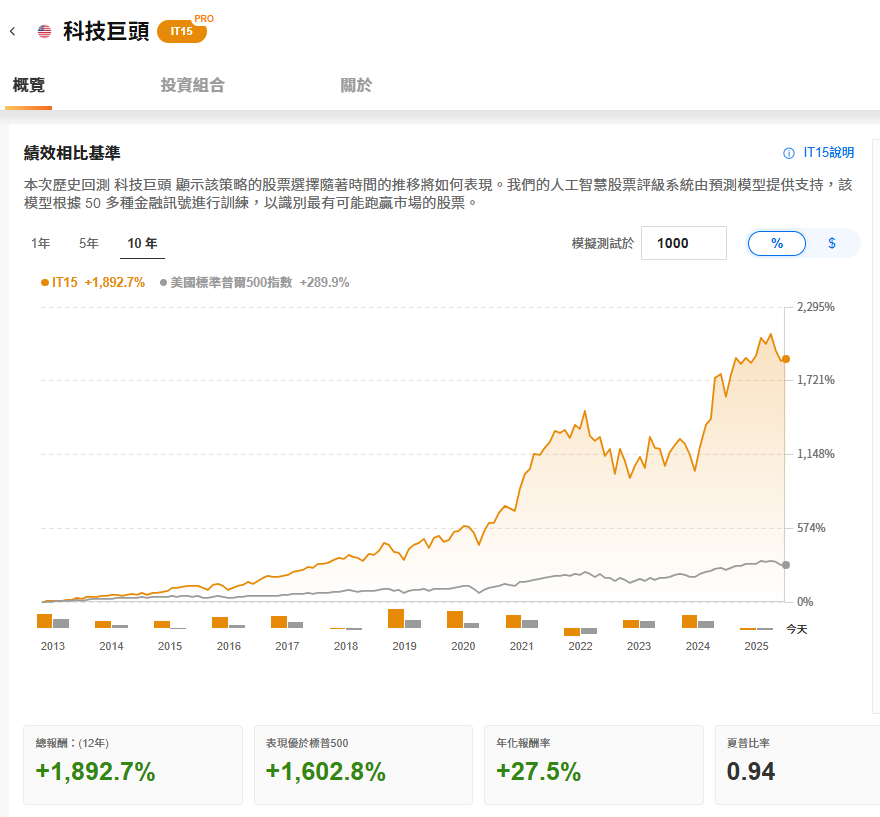
Task: Click the 1,148% y-axis label
Action: pos(815,454)
